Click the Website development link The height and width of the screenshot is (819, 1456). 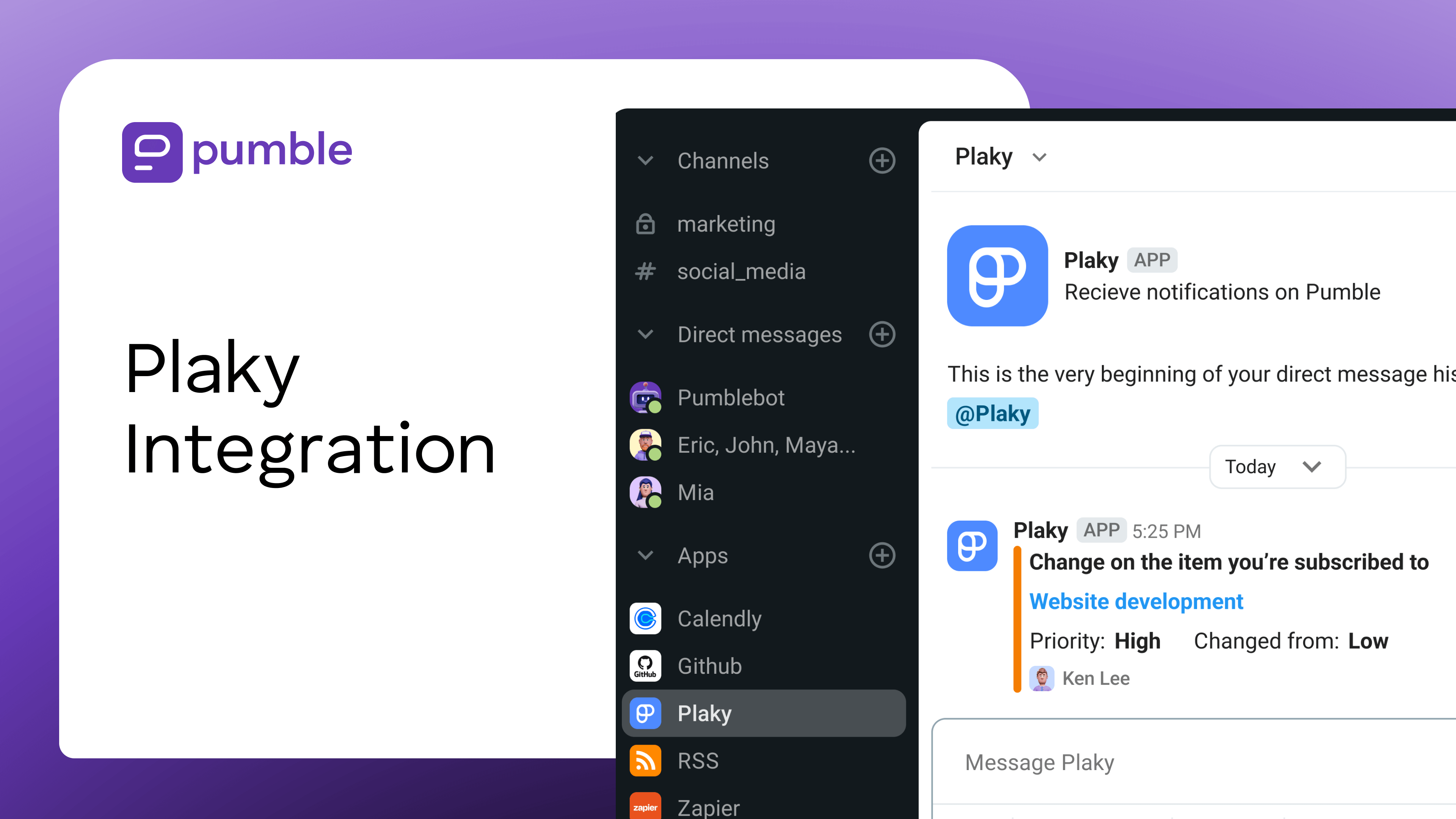point(1136,601)
